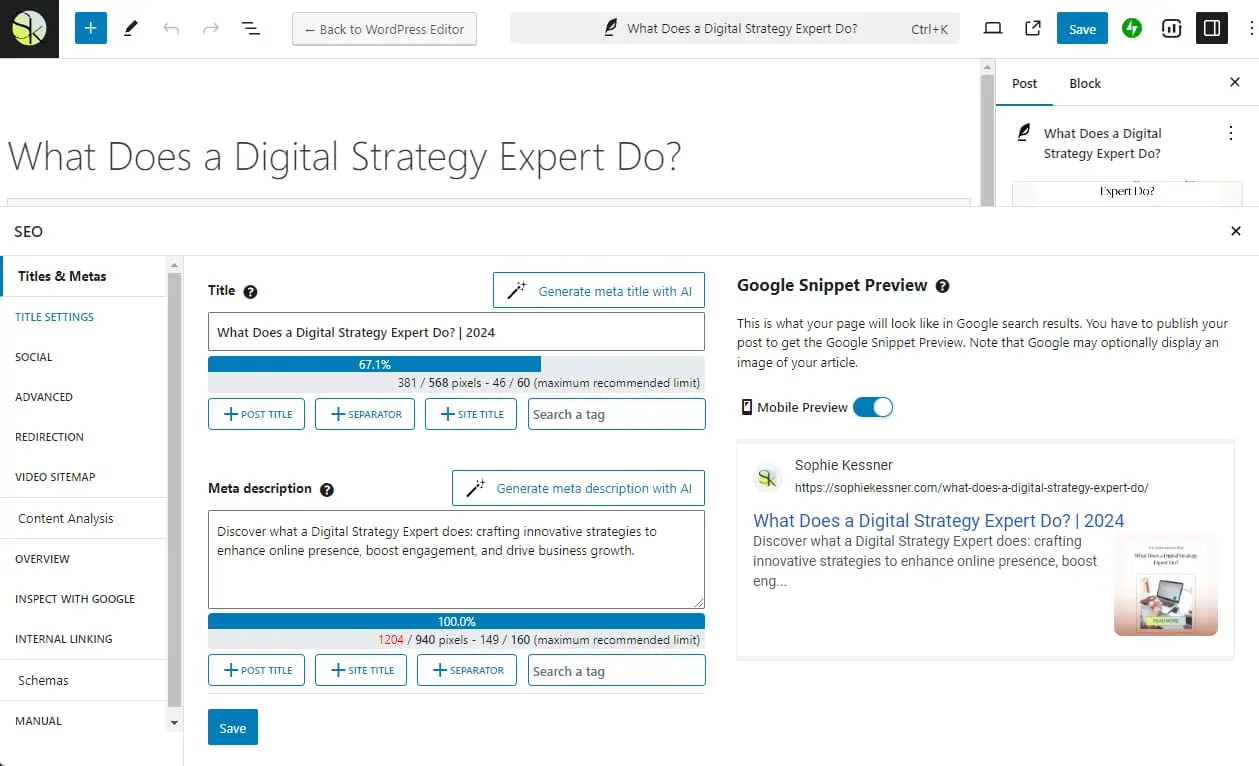The height and width of the screenshot is (766, 1259).
Task: Click help icon beside Google Snippet Preview
Action: [x=942, y=286]
